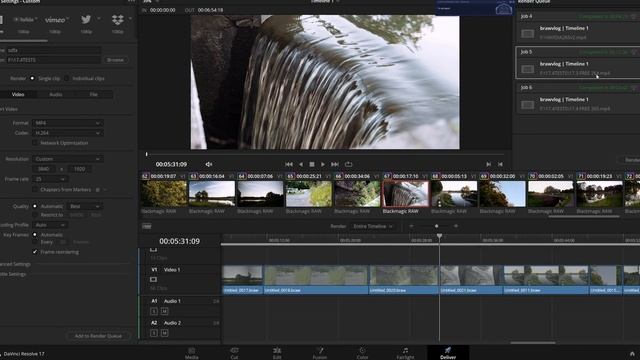Select the Single clip render option

(x=32, y=78)
